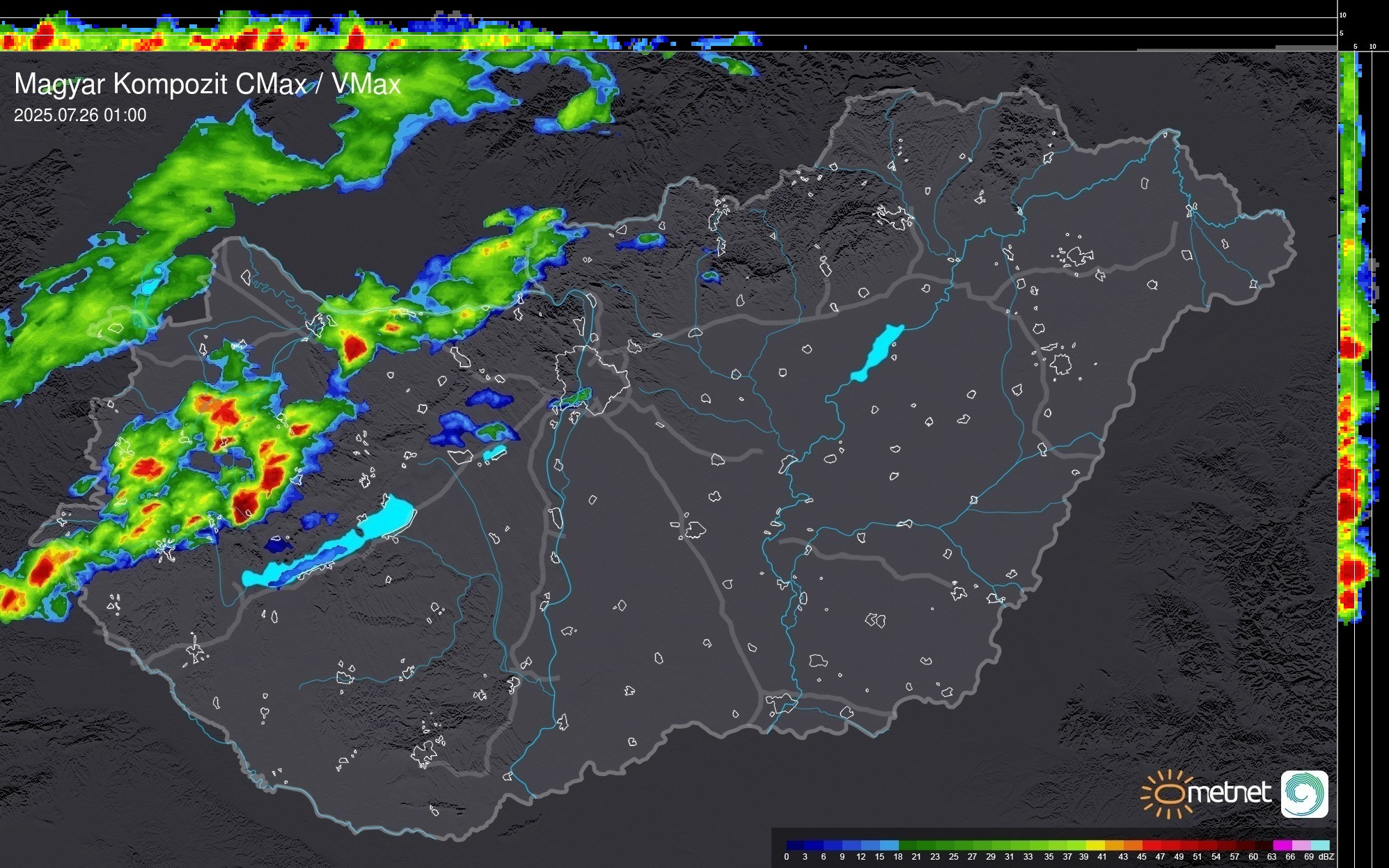Screen dimensions: 1389x868
Task: Click the teal swirl icon beside metnet
Action: pyautogui.click(x=1304, y=794)
